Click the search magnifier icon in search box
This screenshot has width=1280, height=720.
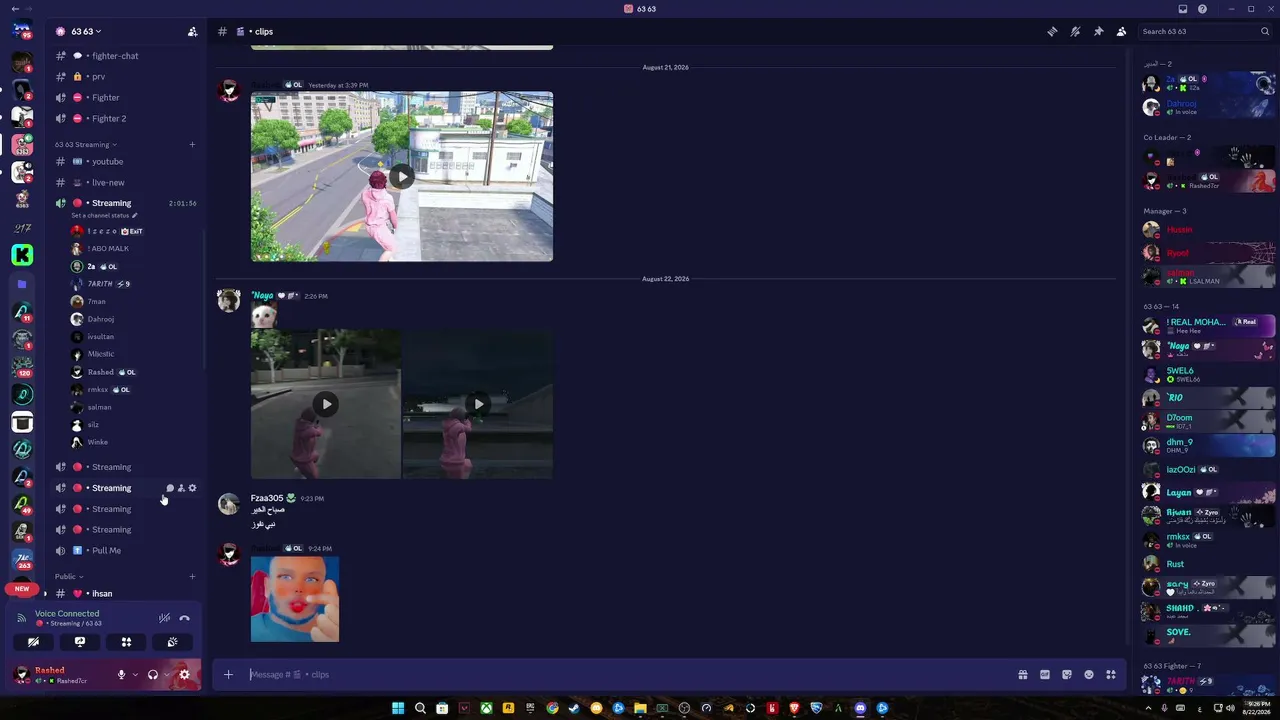pyautogui.click(x=1265, y=31)
